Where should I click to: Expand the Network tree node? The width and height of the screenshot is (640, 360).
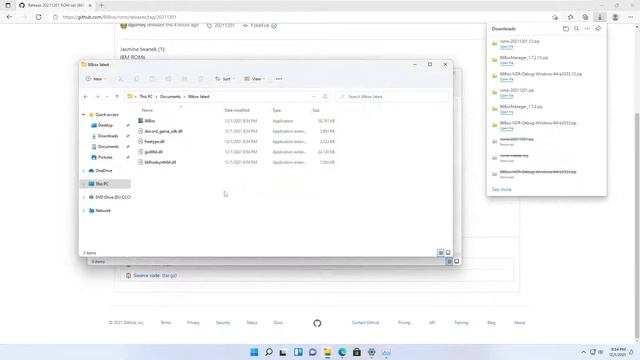(x=84, y=211)
